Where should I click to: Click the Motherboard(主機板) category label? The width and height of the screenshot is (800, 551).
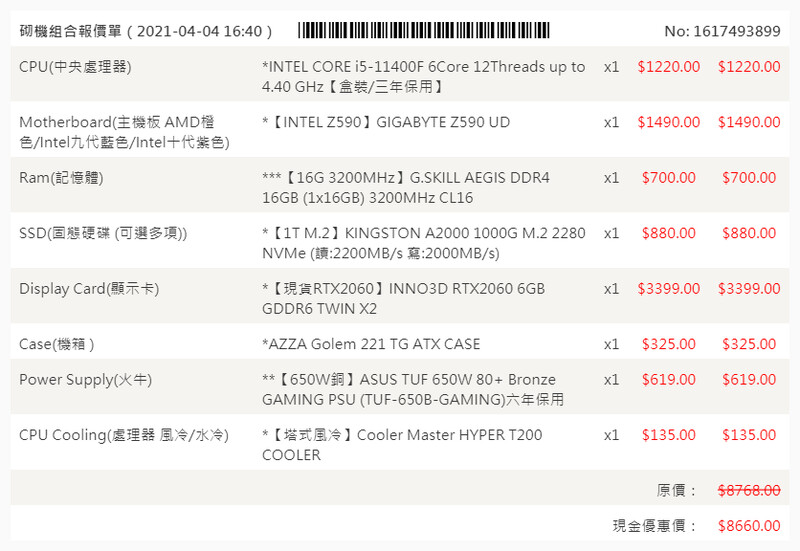click(124, 132)
